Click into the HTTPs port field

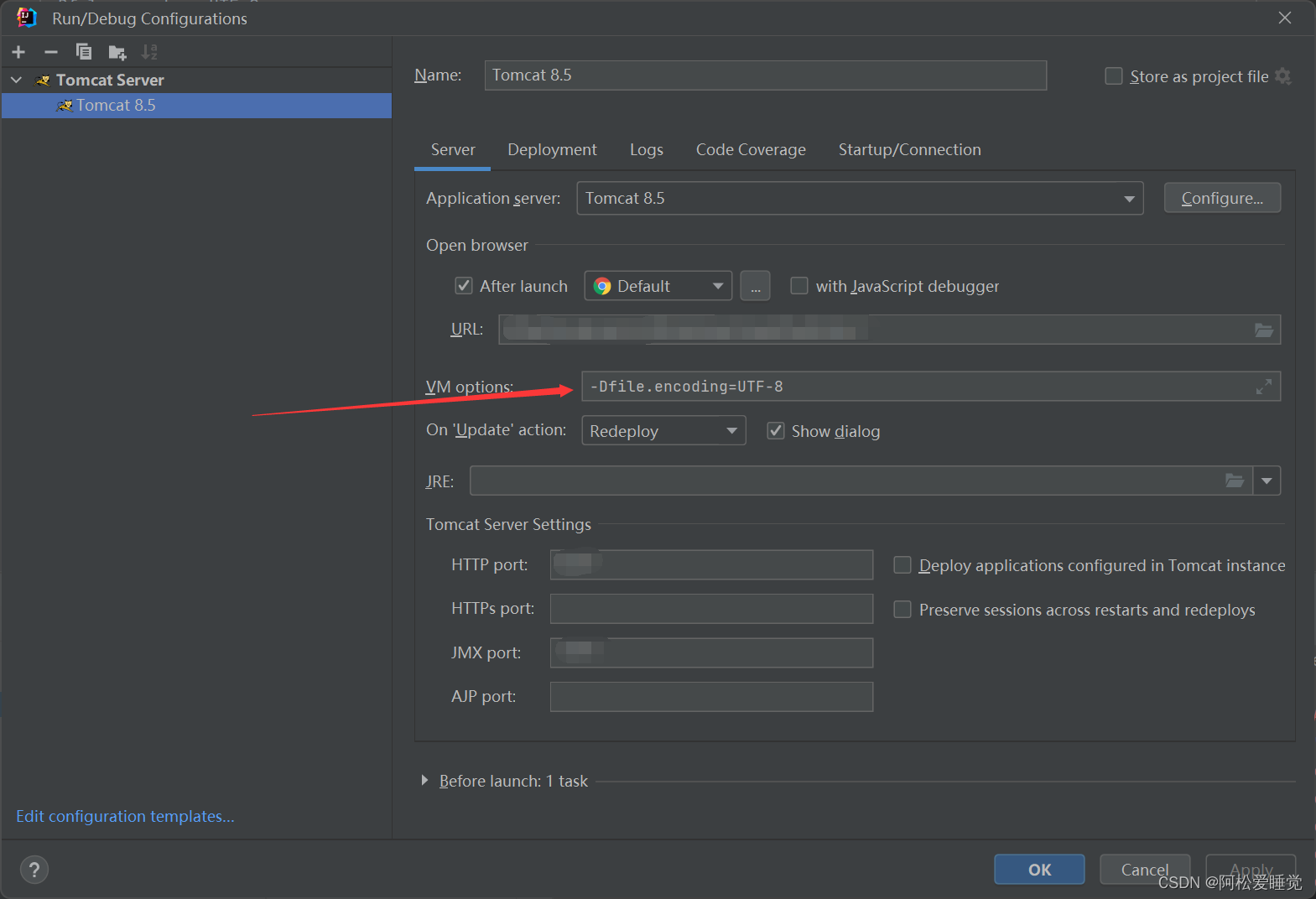(711, 609)
